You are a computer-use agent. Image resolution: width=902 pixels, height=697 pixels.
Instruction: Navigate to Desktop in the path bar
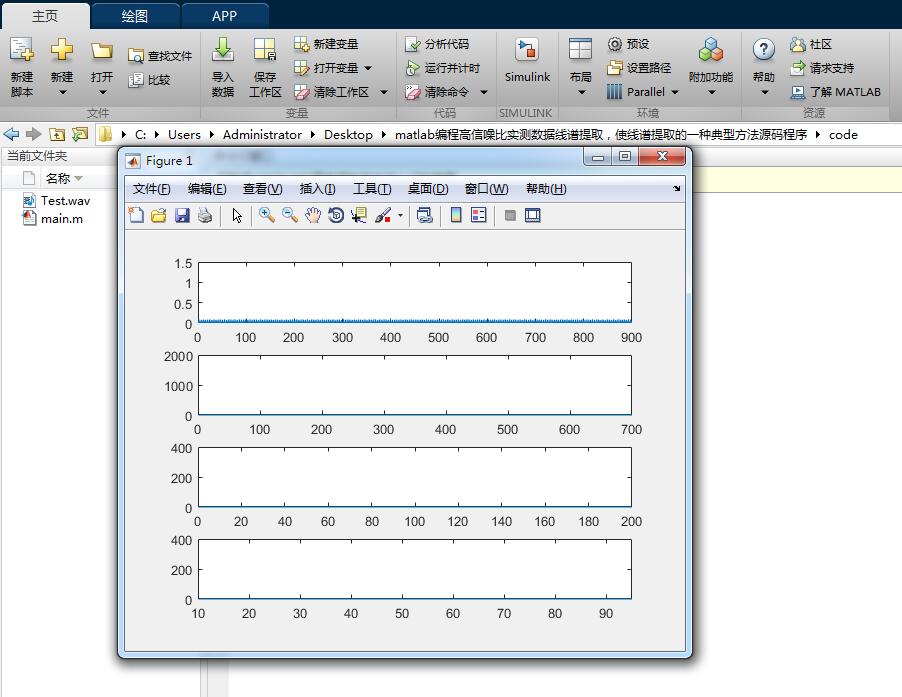348,135
